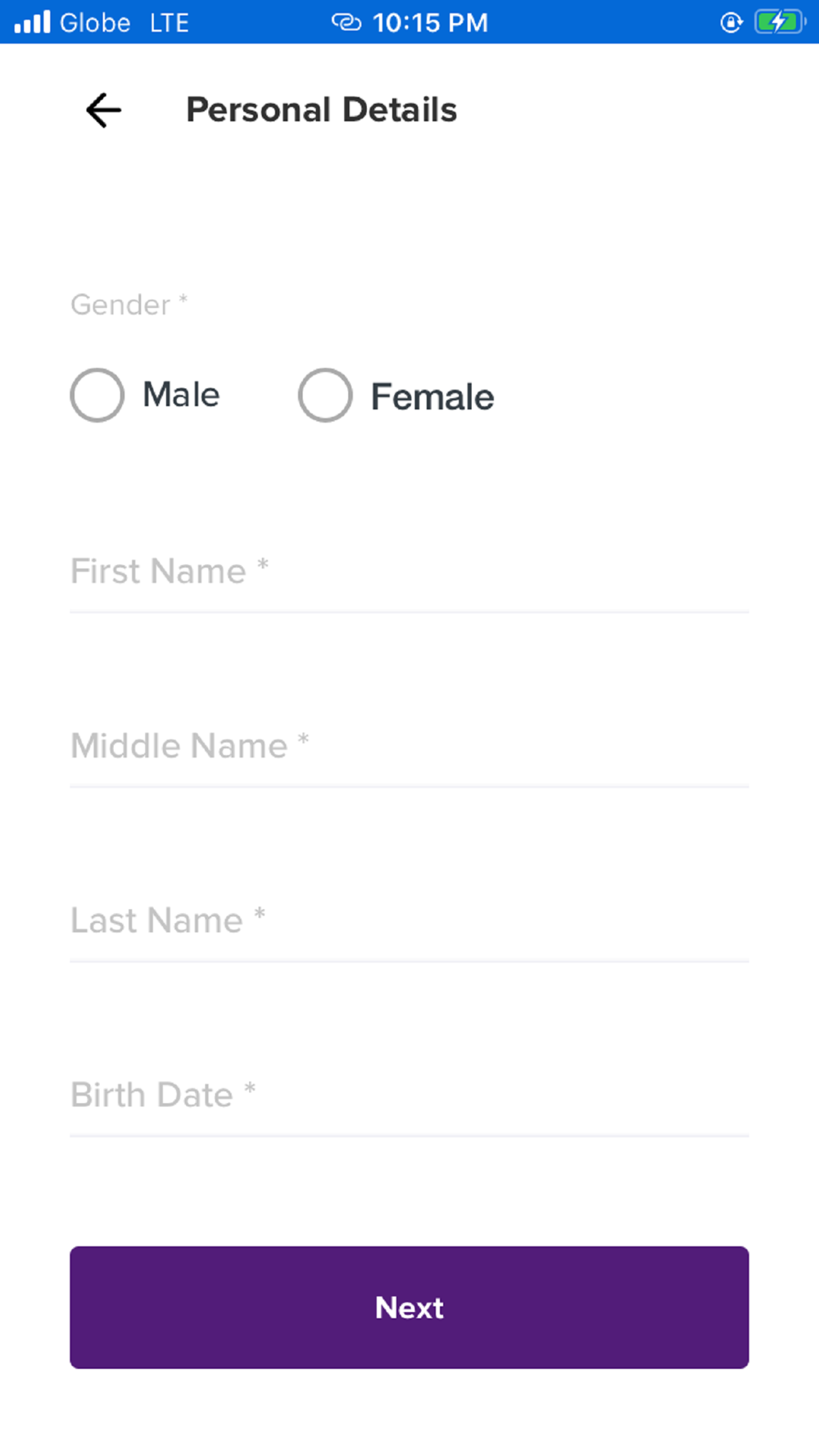The image size is (819, 1456).
Task: Focus the Last Name input field
Action: 409,920
